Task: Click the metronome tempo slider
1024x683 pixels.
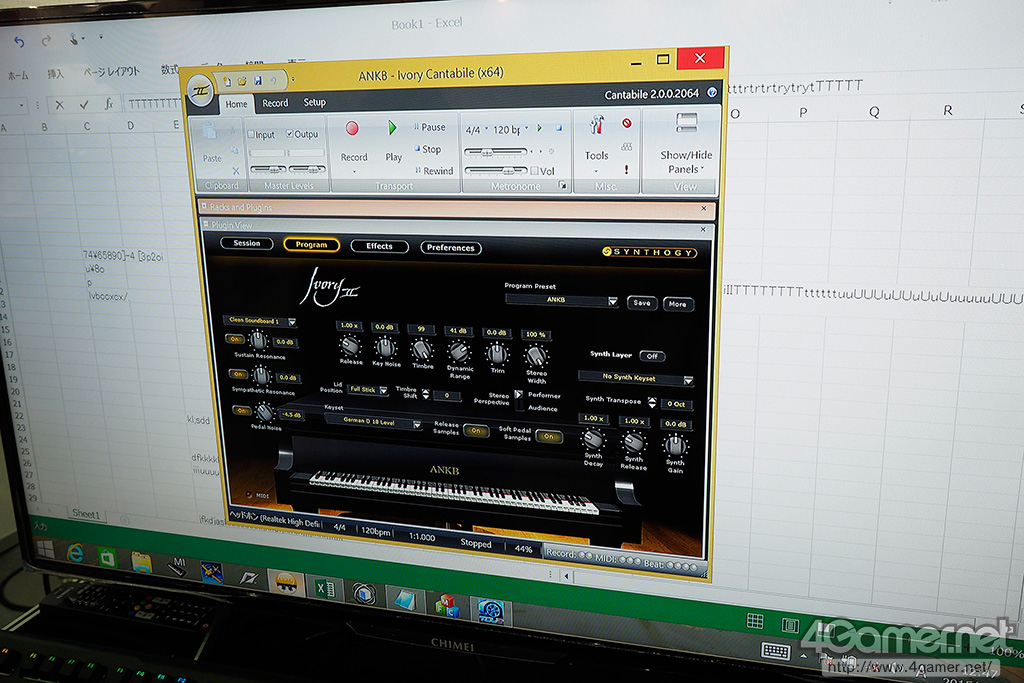Action: 496,151
